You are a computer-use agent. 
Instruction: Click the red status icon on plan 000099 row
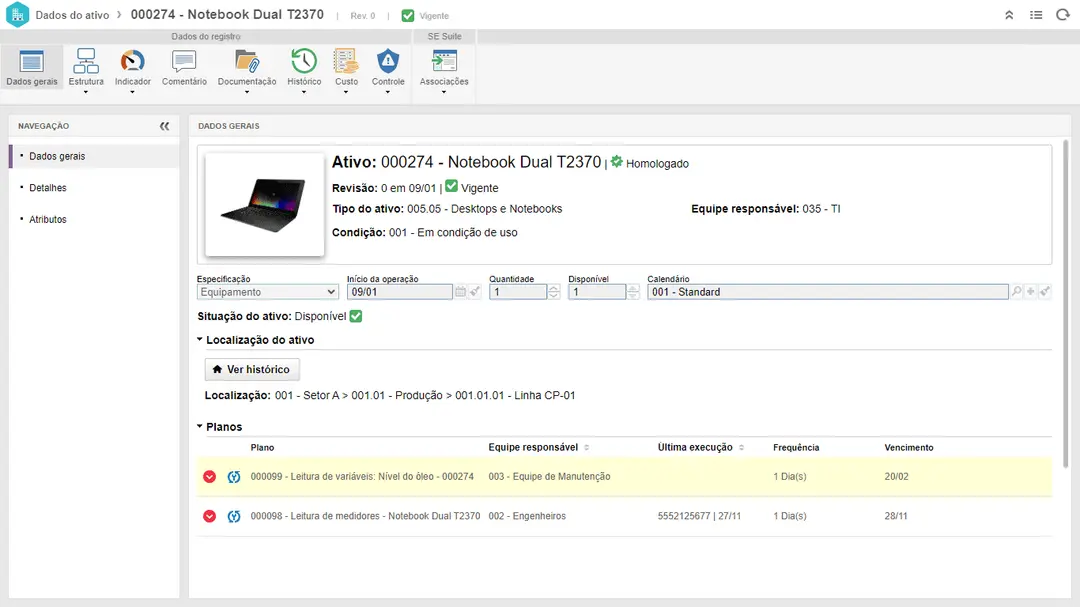(x=209, y=477)
